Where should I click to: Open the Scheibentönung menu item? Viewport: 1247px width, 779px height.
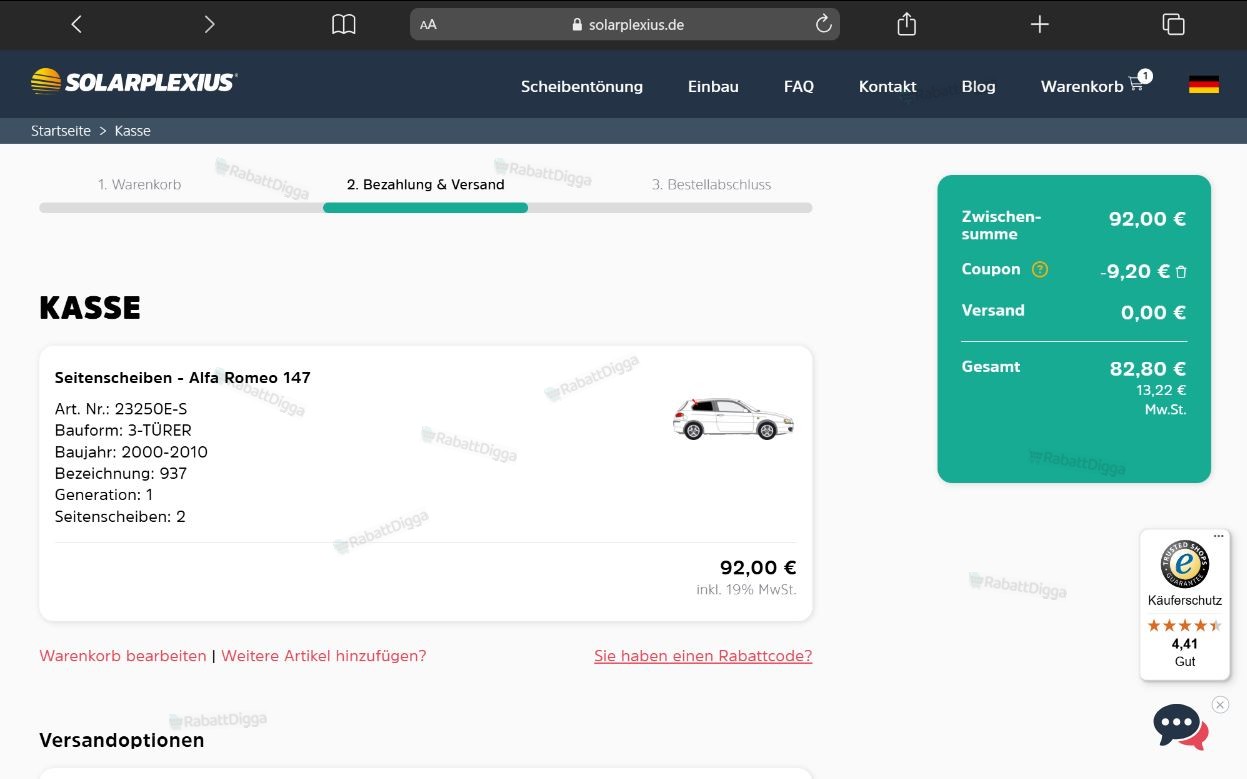pos(582,86)
